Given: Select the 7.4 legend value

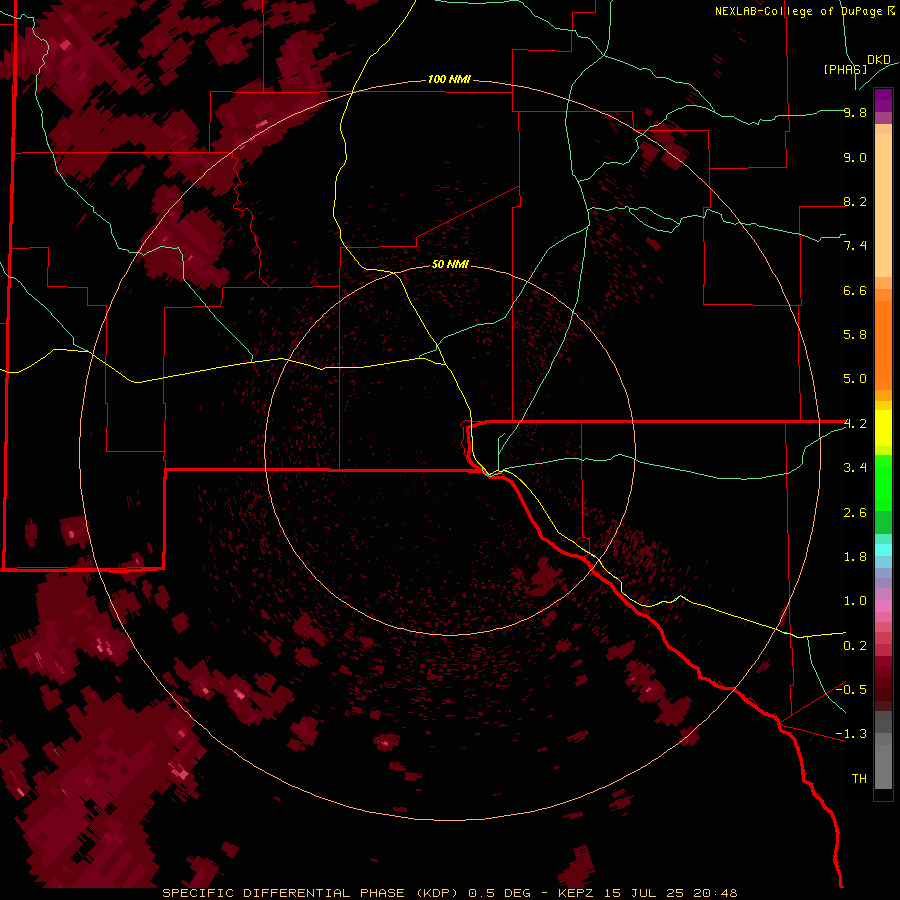Looking at the screenshot, I should pos(855,246).
